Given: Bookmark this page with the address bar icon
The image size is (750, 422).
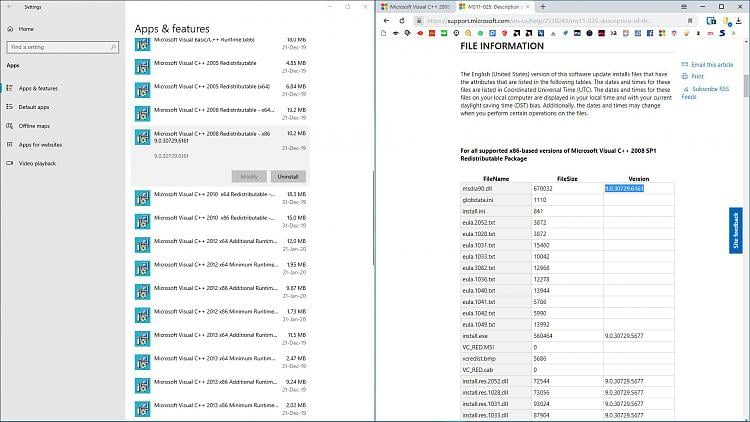Looking at the screenshot, I should click(690, 21).
